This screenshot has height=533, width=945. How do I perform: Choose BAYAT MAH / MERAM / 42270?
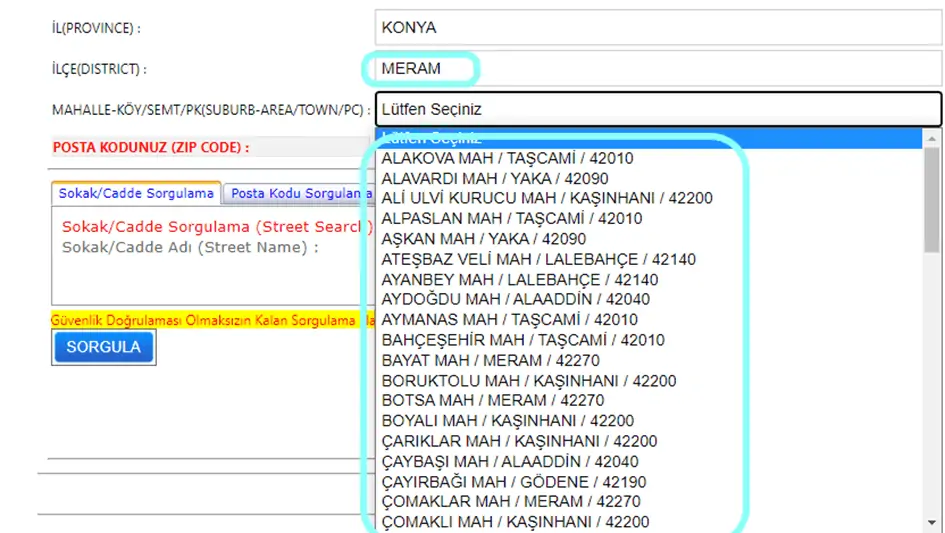490,360
